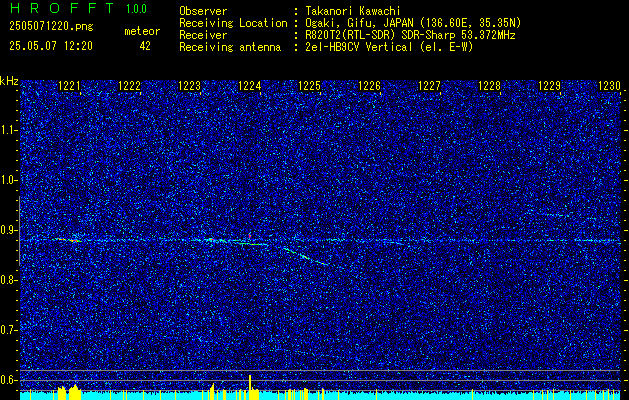Click the Receiving antenna label

tap(230, 47)
